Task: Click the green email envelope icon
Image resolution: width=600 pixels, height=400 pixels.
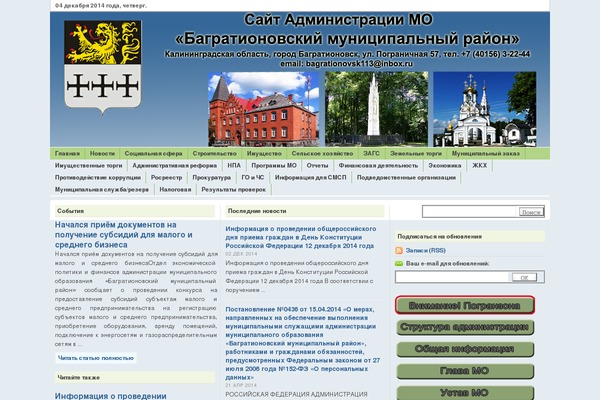Action: point(399,264)
